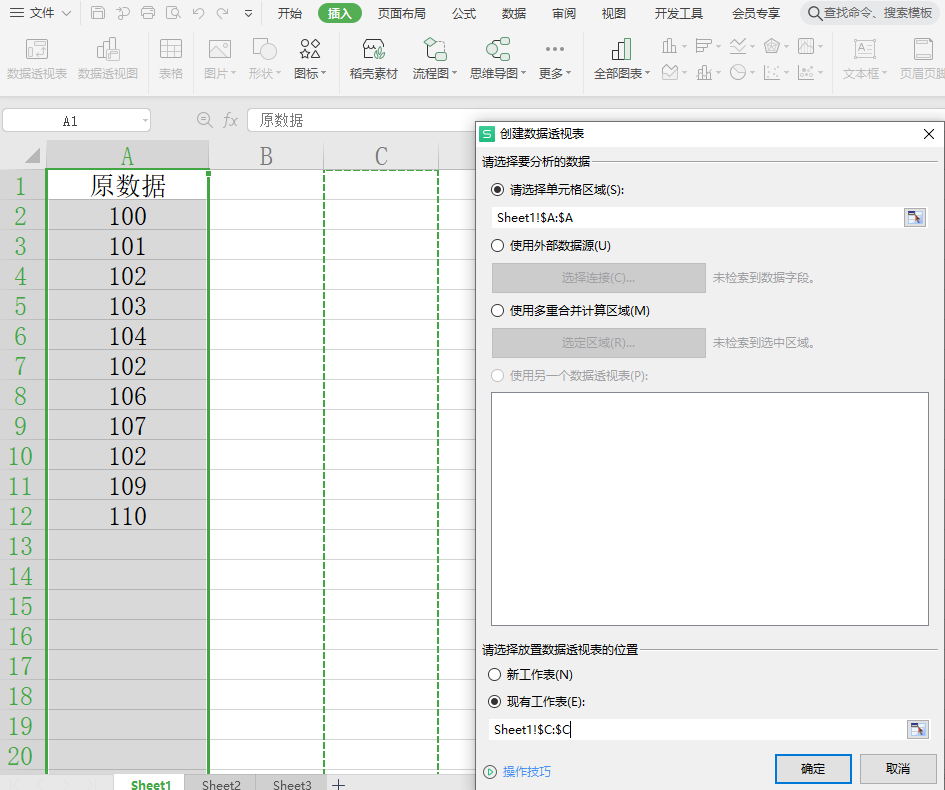
Task: Click the range selector icon for pivot location
Action: coord(916,730)
